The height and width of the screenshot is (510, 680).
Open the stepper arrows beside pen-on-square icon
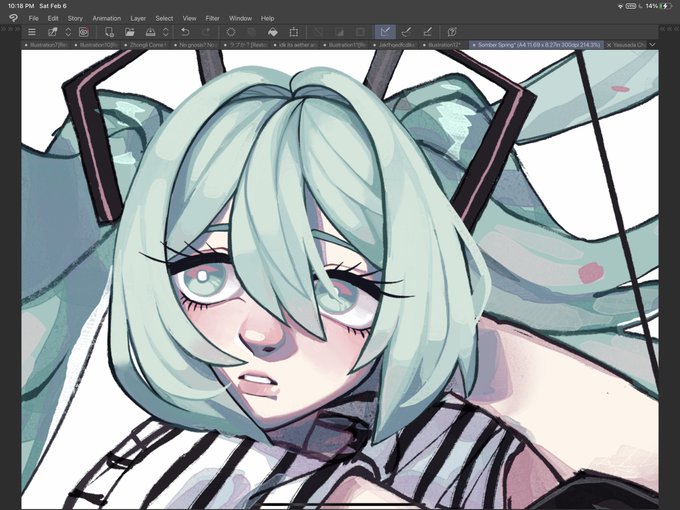point(68,32)
